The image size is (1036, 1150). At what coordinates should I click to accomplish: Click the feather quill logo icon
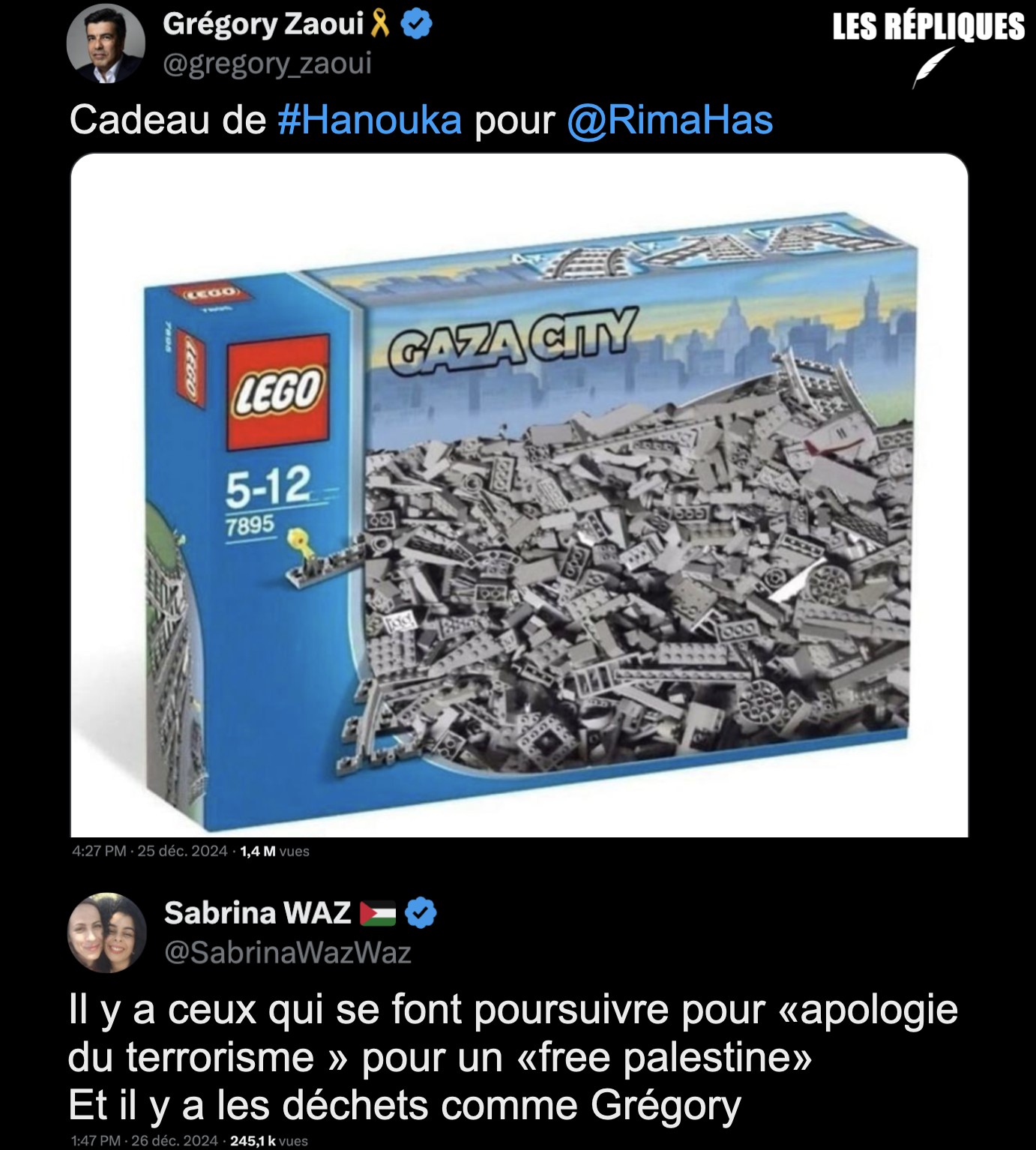click(x=933, y=67)
